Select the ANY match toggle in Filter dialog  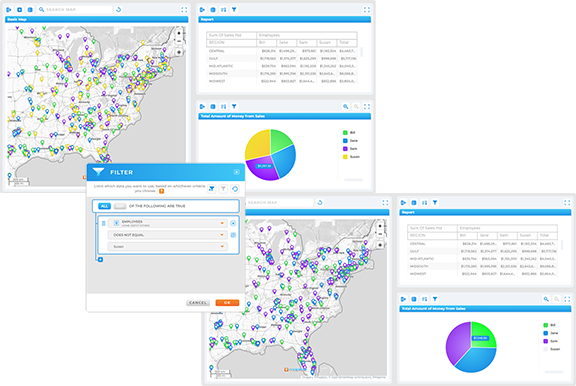pos(120,206)
